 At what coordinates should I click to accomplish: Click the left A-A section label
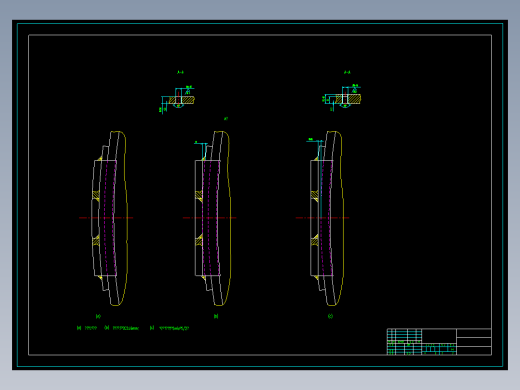coord(180,72)
